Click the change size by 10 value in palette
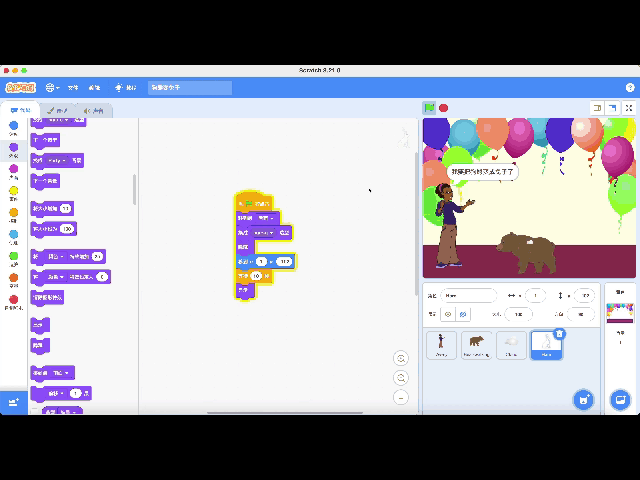Viewport: 640px width, 480px height. point(65,209)
